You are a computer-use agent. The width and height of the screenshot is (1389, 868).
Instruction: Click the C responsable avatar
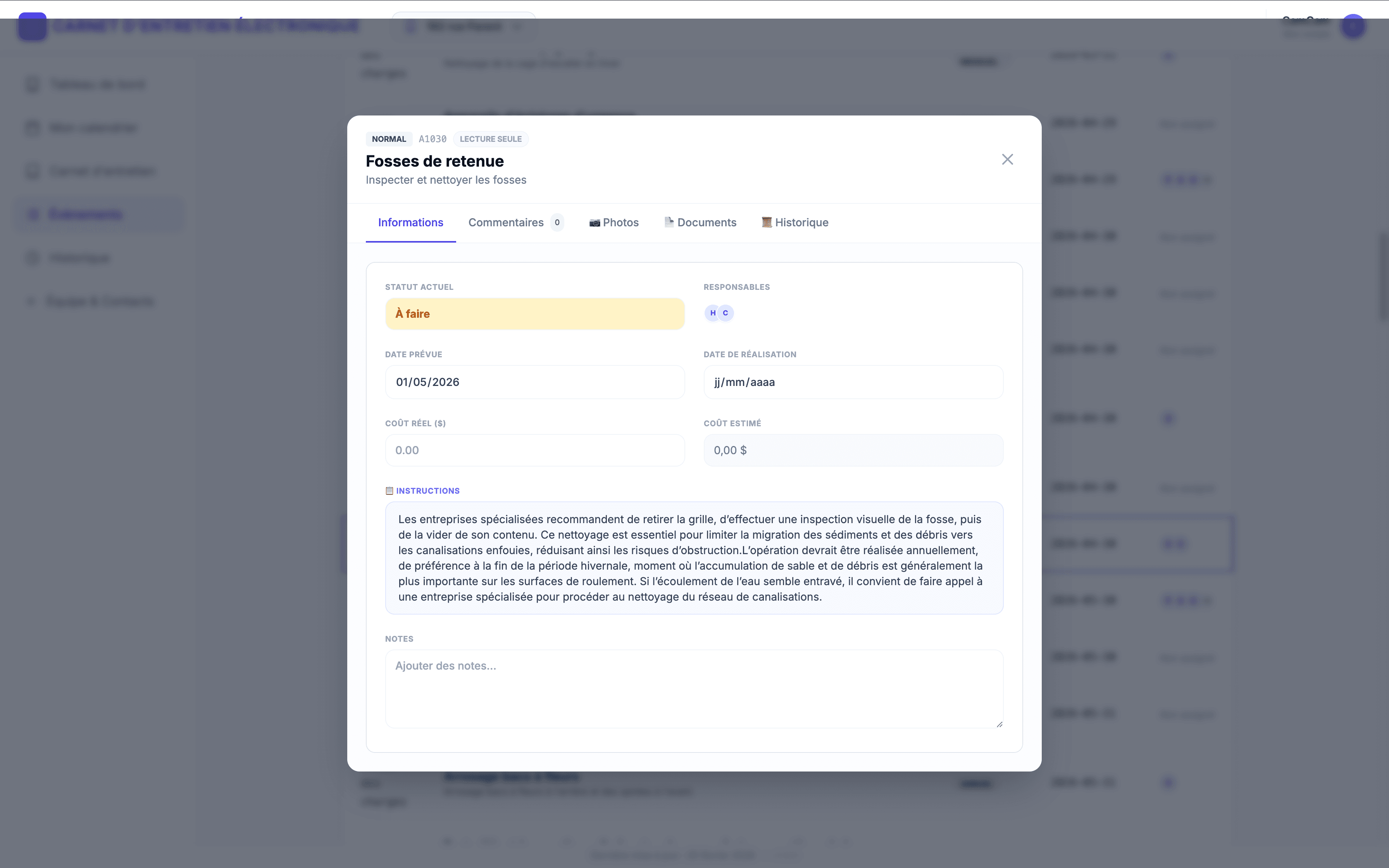pyautogui.click(x=726, y=313)
